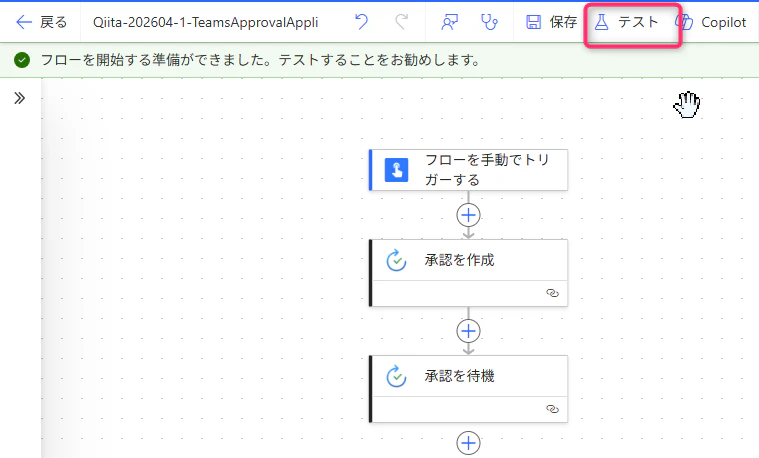Open connection link icon on 承認を作成

(x=552, y=293)
